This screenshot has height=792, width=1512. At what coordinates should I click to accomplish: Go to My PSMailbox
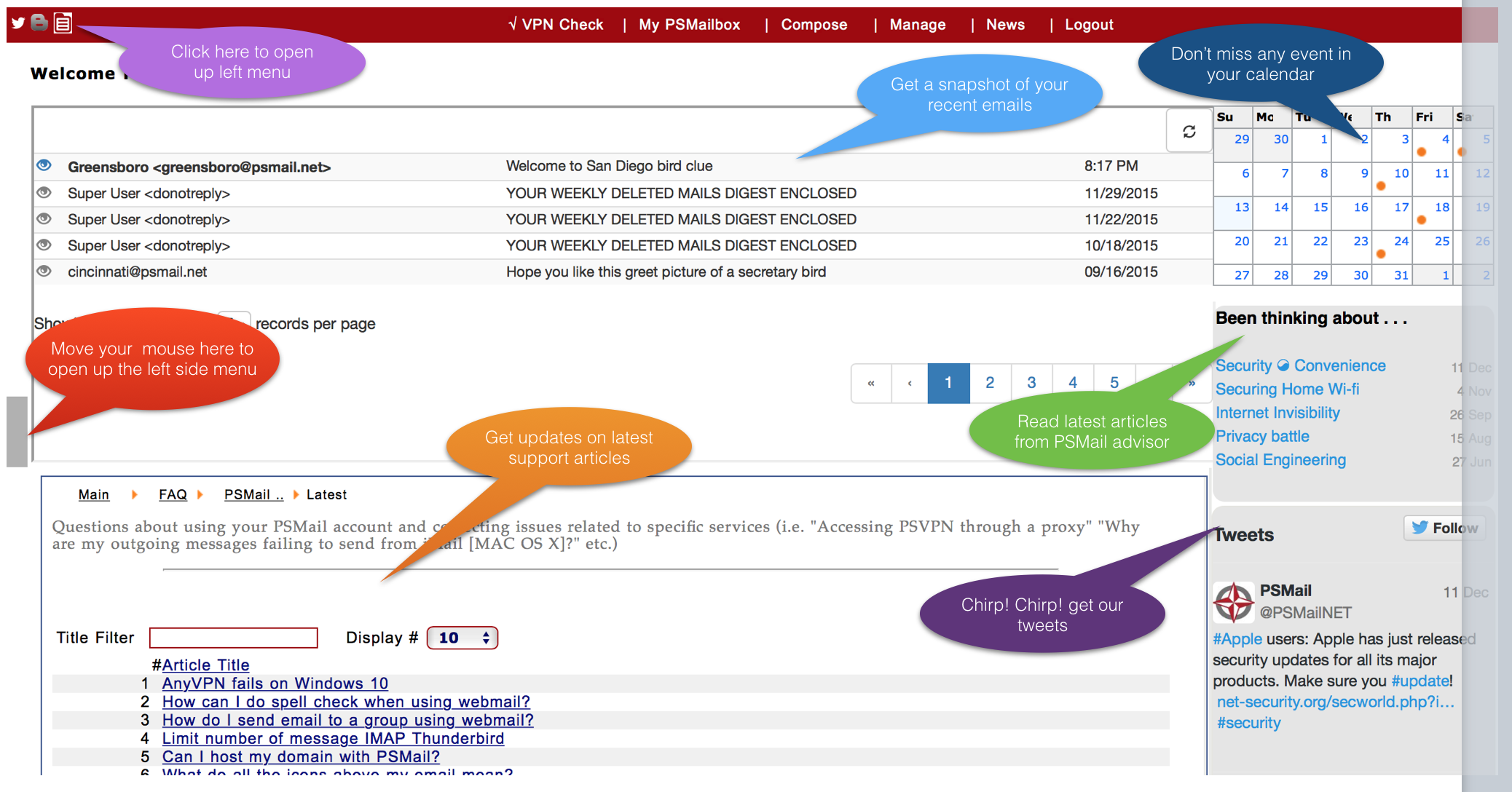pyautogui.click(x=690, y=25)
